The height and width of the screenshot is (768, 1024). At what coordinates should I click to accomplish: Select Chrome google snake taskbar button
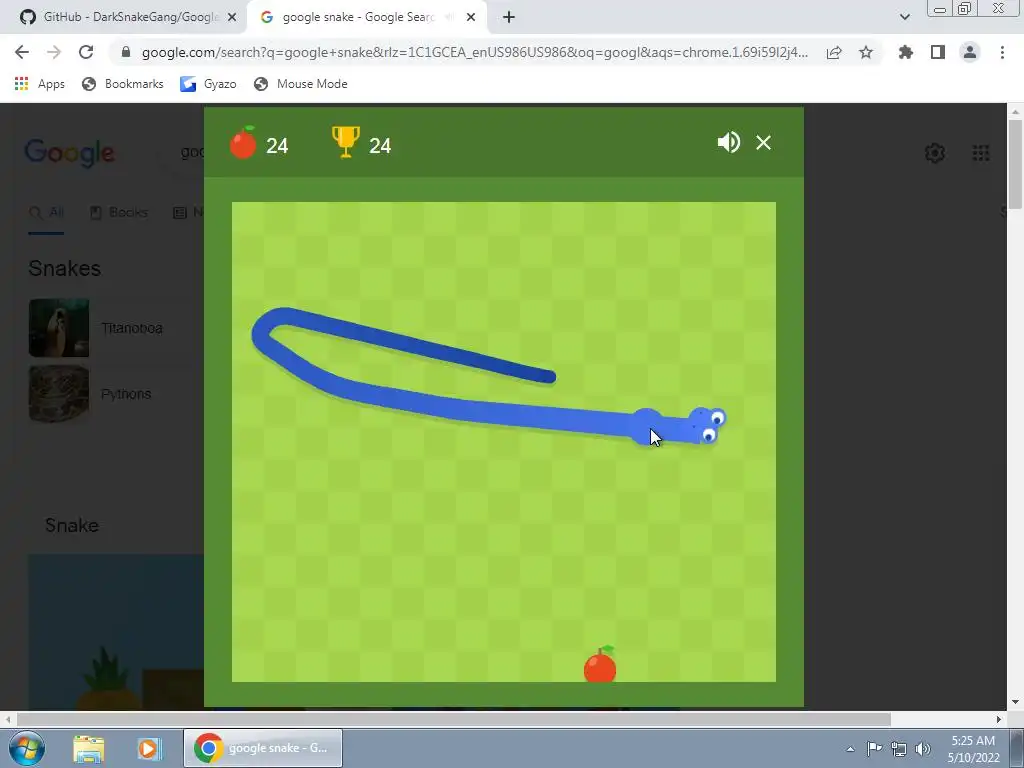pos(263,748)
